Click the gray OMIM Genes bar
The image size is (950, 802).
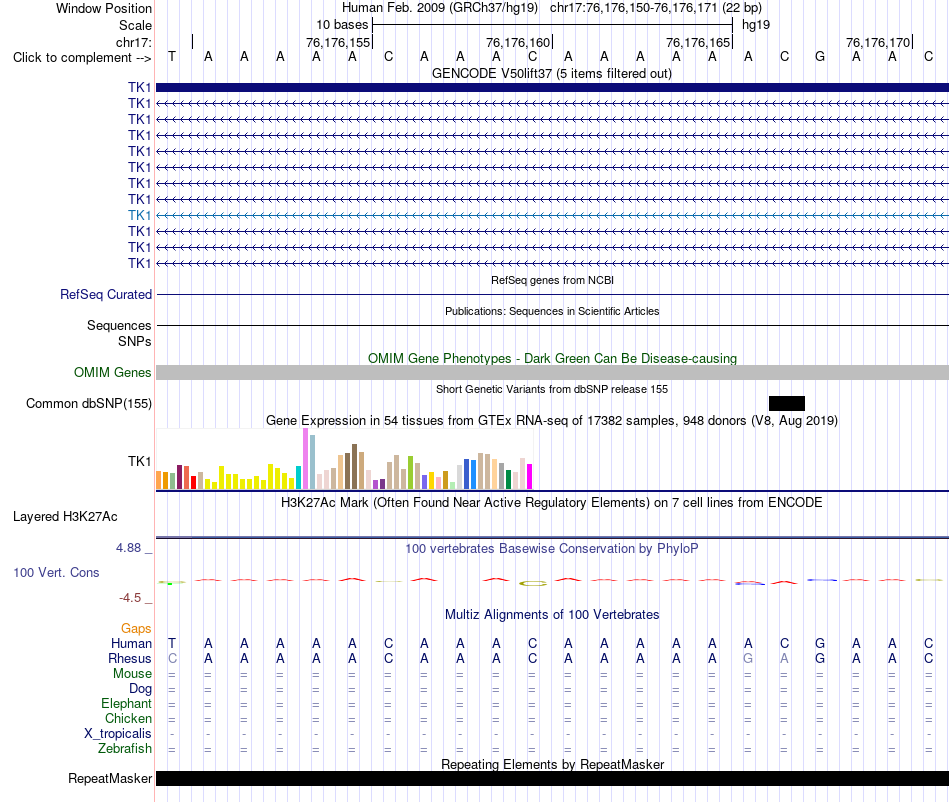pos(552,373)
